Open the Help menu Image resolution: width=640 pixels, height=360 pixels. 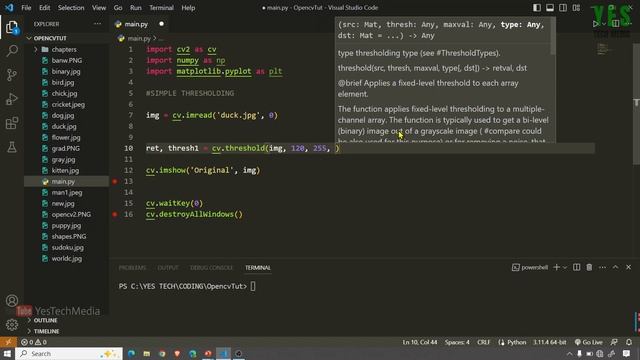point(188,8)
